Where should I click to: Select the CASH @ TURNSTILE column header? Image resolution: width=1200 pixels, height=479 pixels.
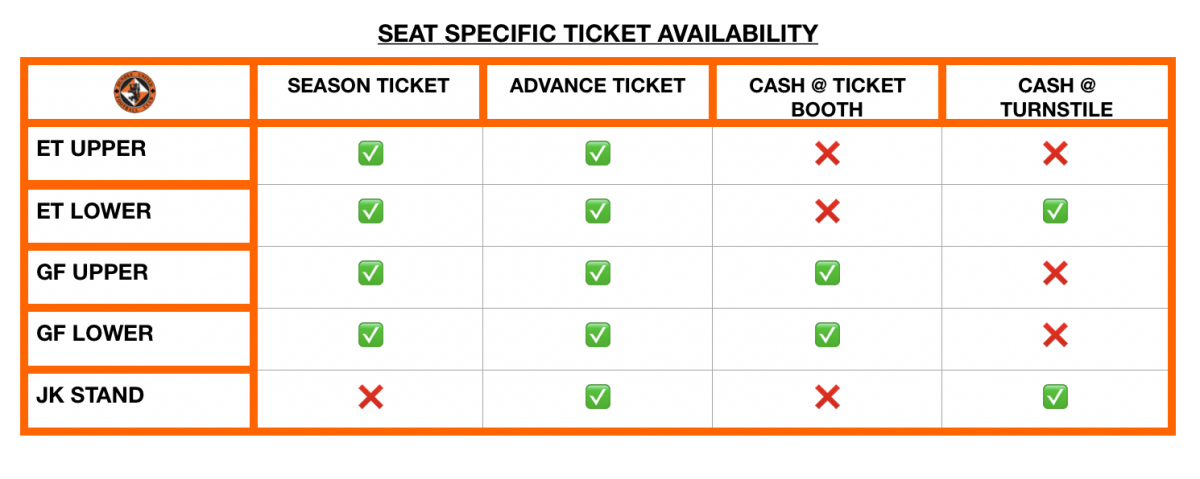[x=1055, y=97]
